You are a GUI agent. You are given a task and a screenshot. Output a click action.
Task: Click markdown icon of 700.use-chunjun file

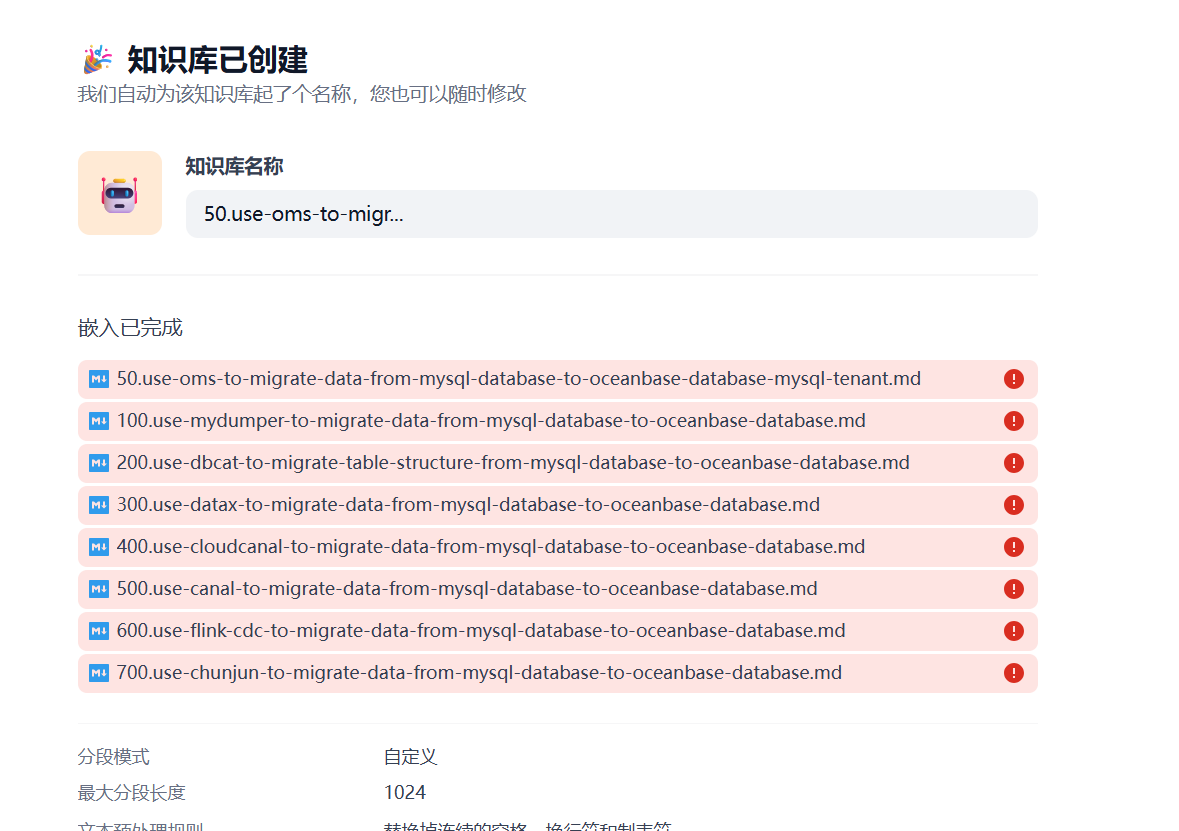point(99,673)
